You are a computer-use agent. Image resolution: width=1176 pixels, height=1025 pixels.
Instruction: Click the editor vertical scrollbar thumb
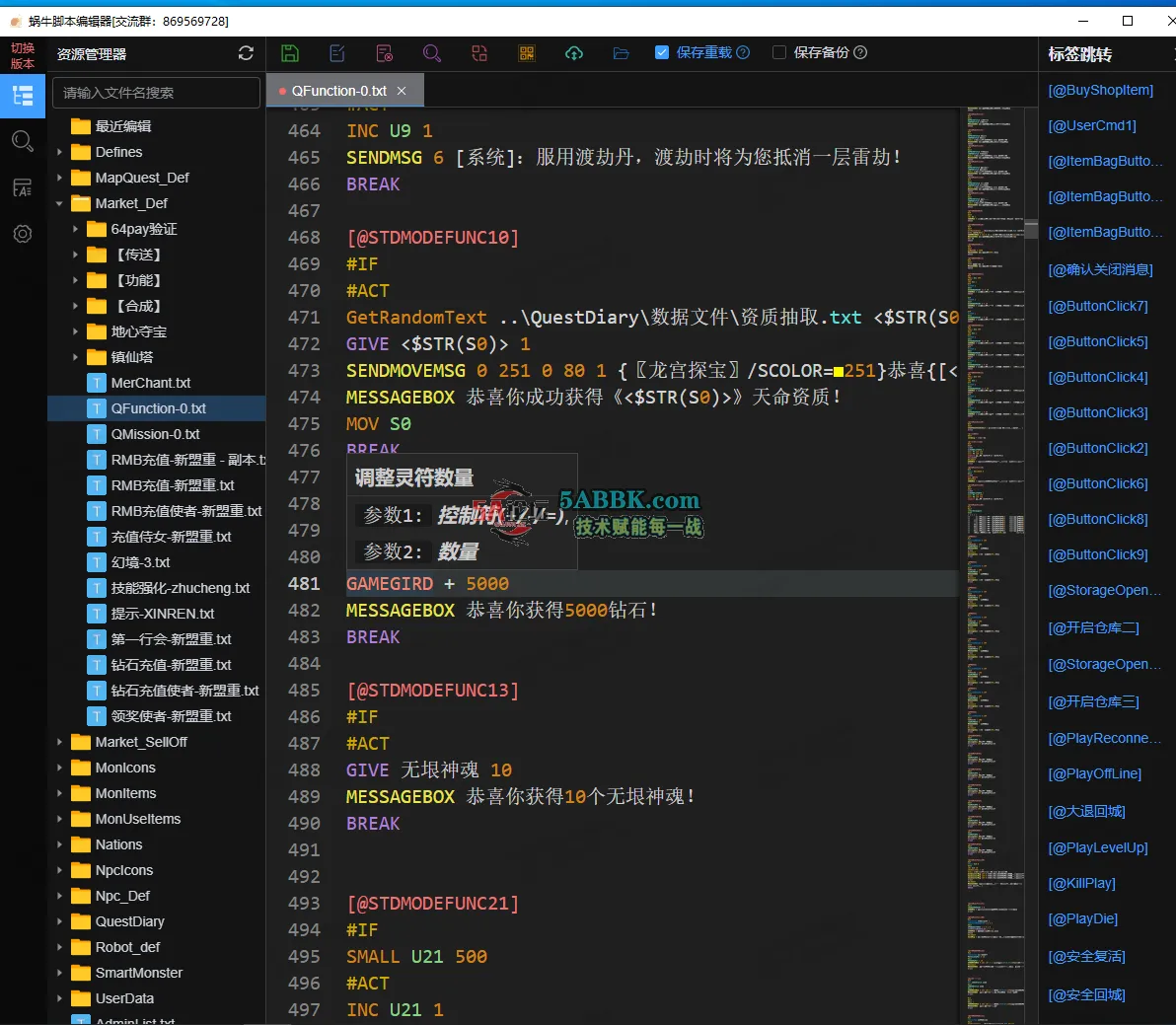click(x=1031, y=230)
